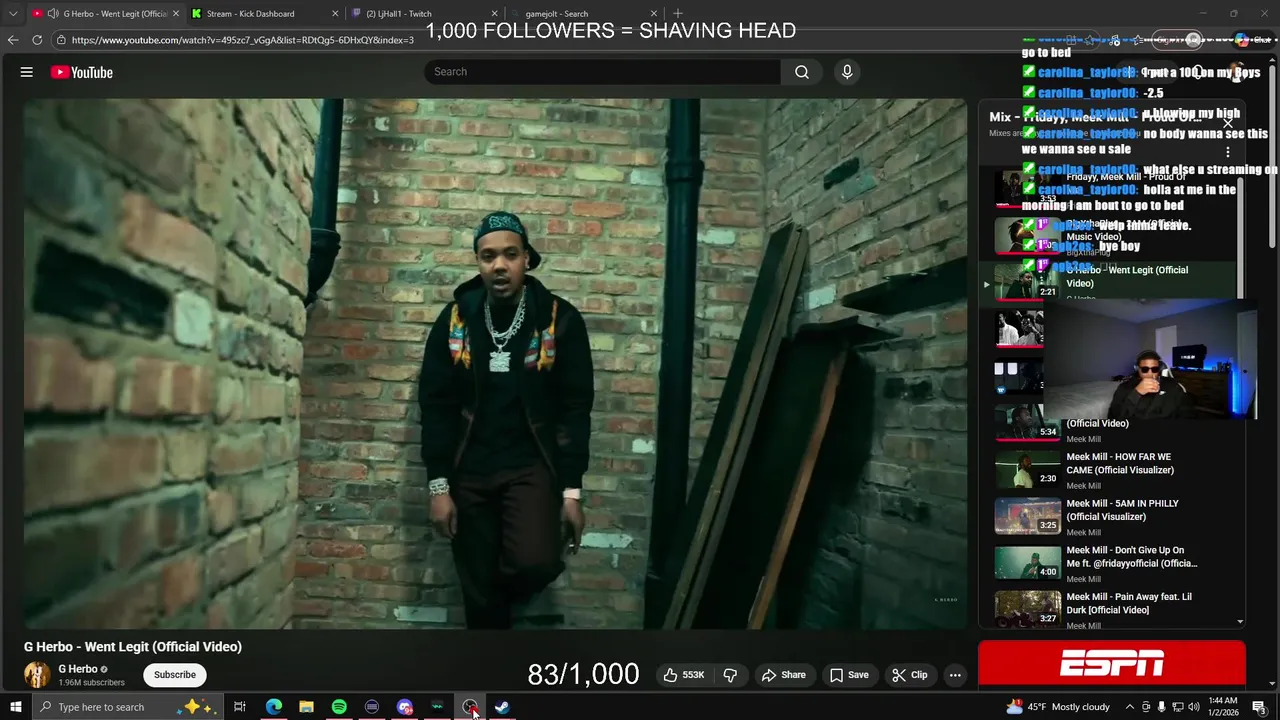Open the 5:34 Official Video thumbnail
This screenshot has height=720, width=1280.
[x=1027, y=422]
